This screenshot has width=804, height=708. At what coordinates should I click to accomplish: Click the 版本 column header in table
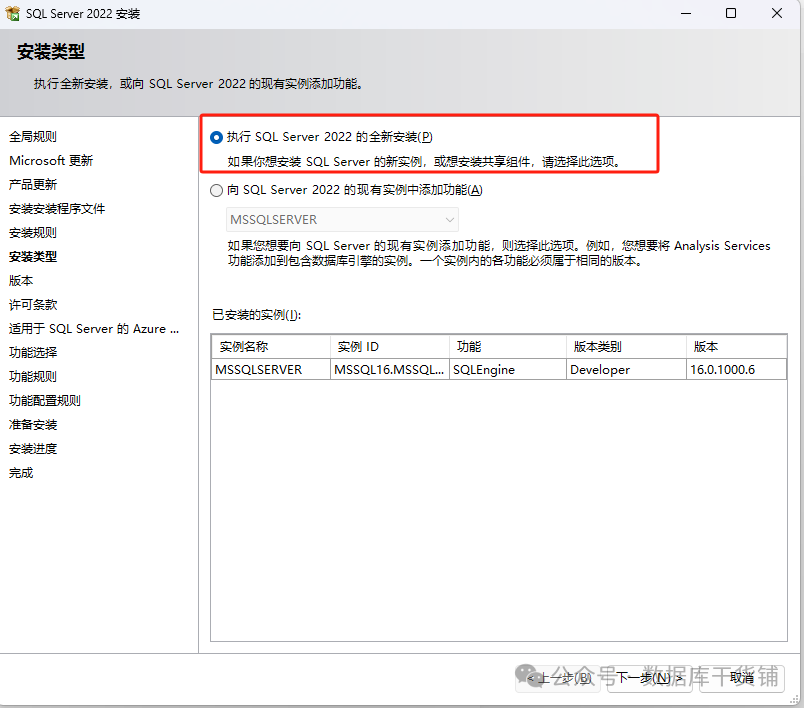coord(736,347)
